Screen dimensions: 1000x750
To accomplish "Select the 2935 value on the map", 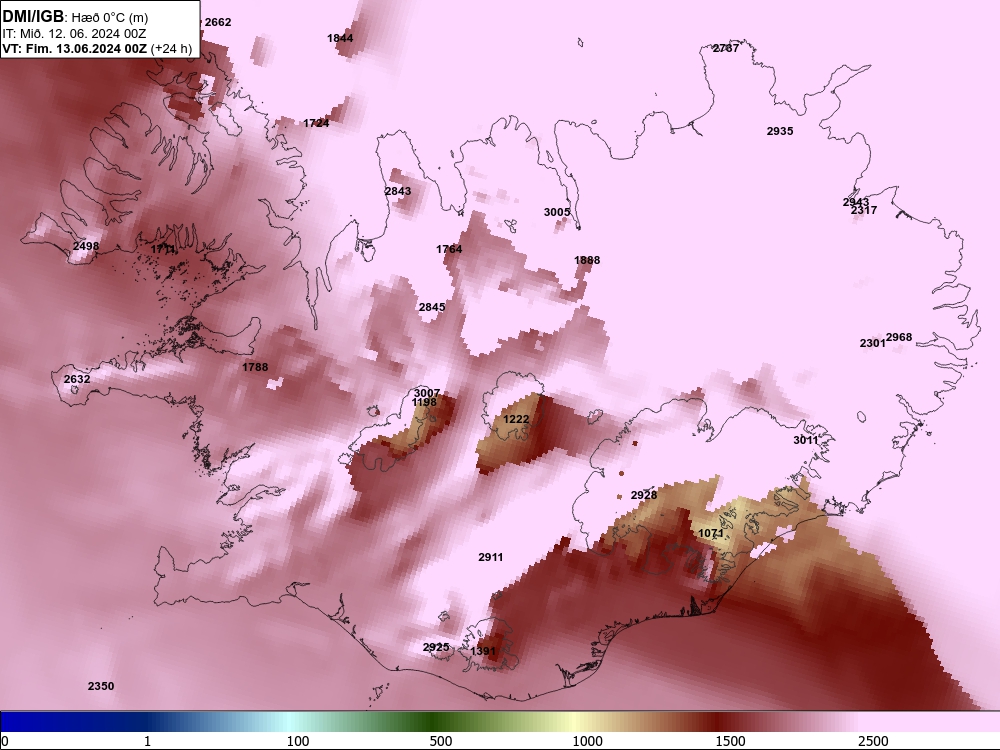I will (780, 131).
